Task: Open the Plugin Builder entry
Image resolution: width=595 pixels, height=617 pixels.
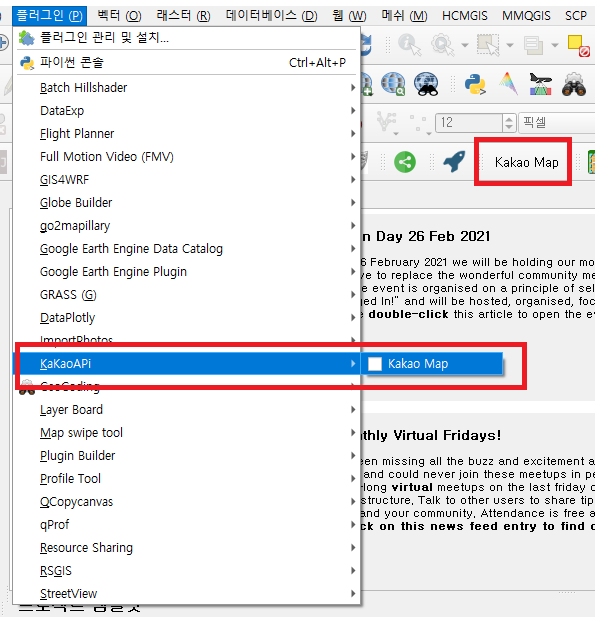Action: 187,456
